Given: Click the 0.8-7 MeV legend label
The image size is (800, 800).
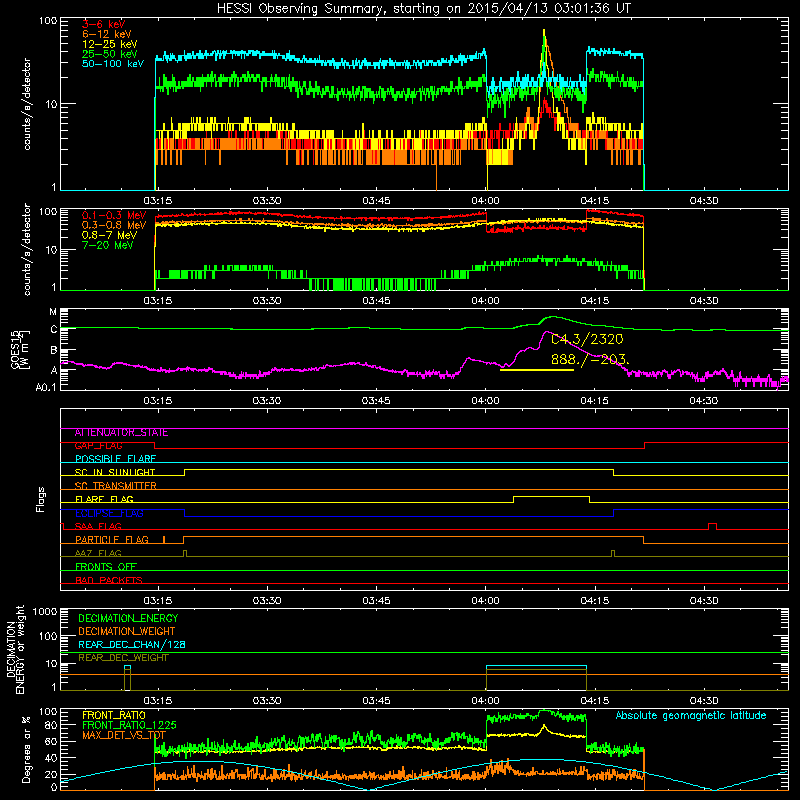Looking at the screenshot, I should [x=109, y=235].
